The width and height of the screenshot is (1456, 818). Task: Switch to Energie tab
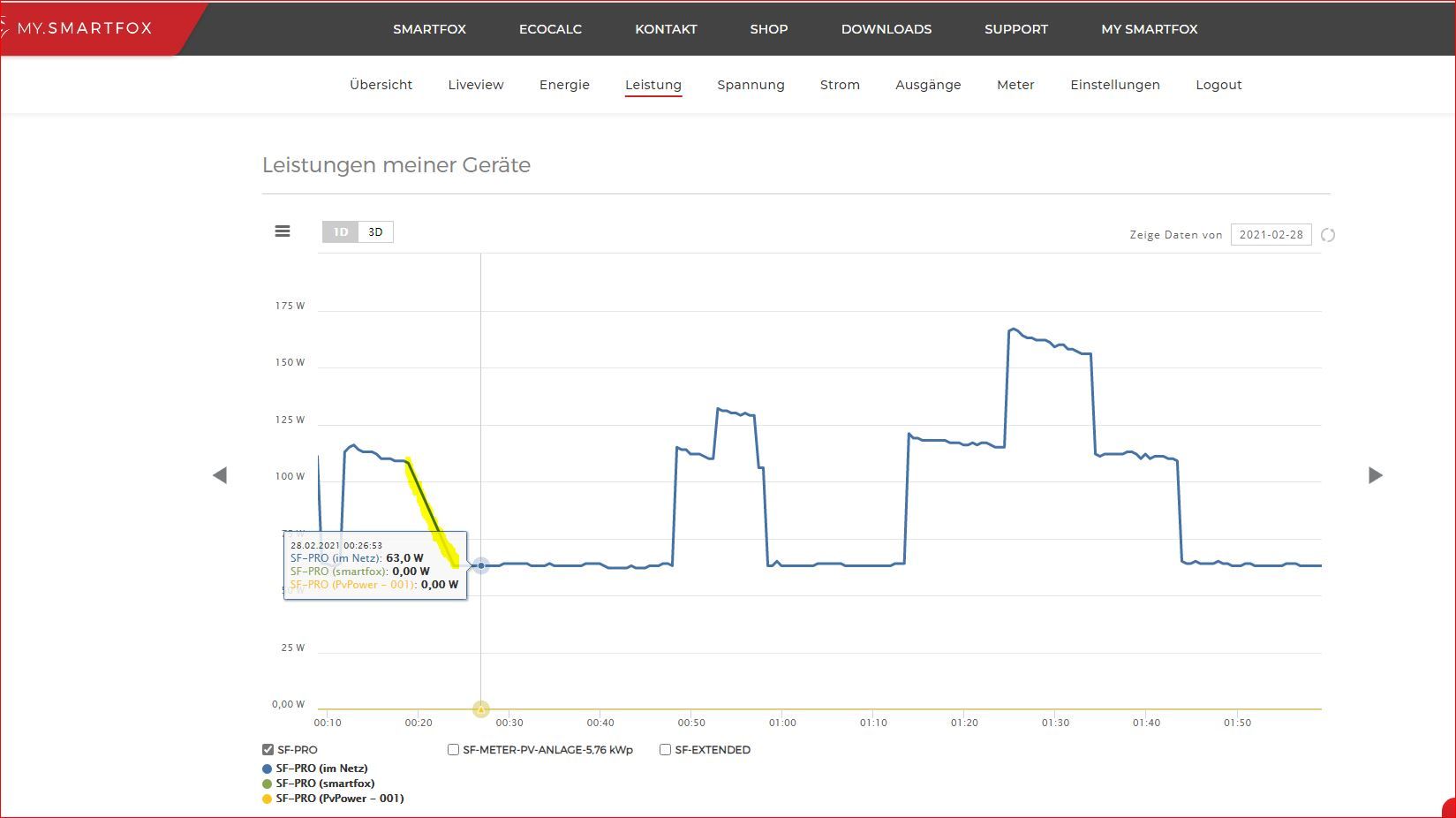pyautogui.click(x=564, y=85)
